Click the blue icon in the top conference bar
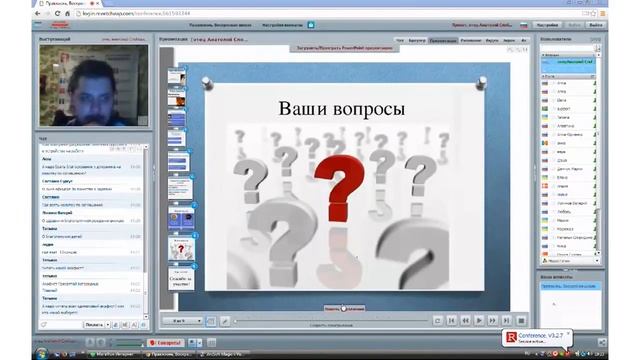 click(x=311, y=25)
